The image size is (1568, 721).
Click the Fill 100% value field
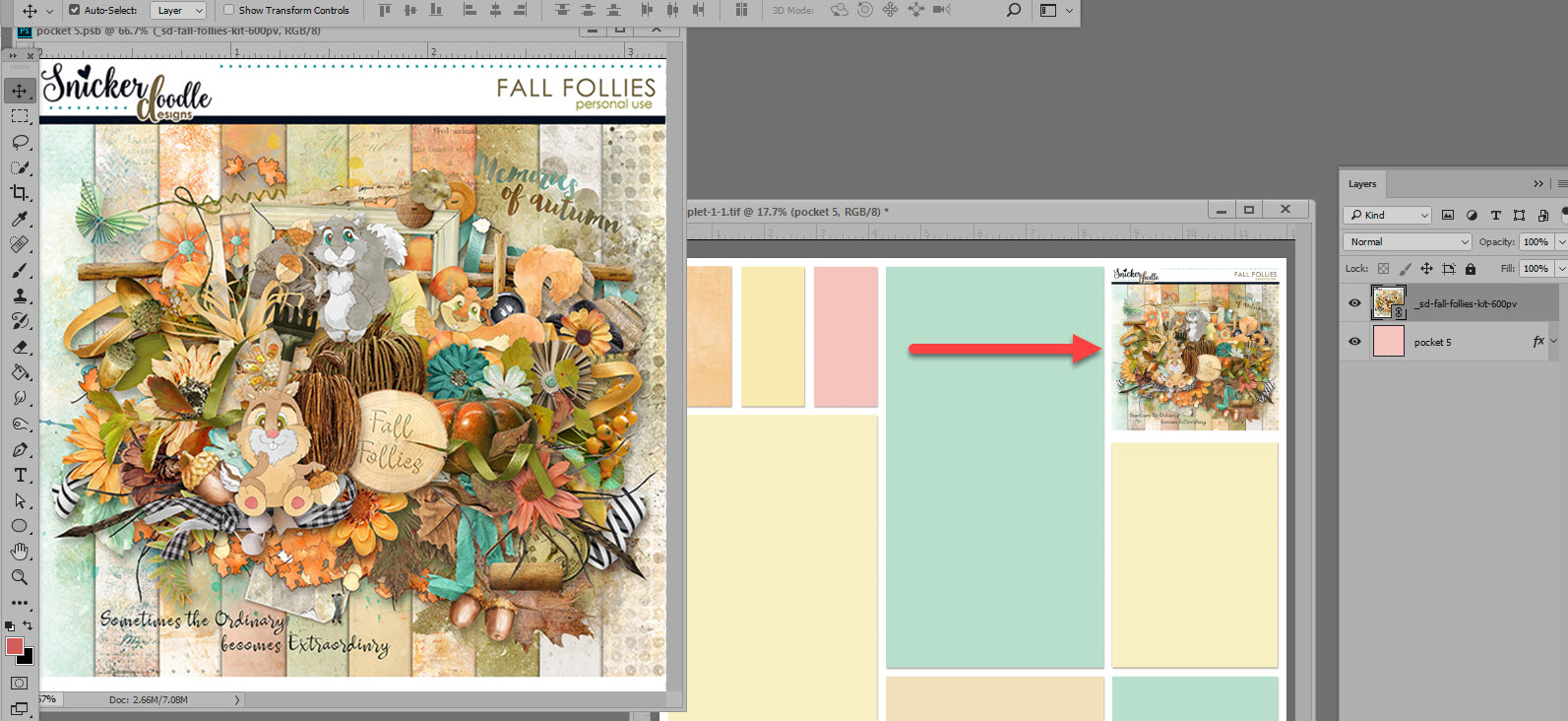point(1536,268)
